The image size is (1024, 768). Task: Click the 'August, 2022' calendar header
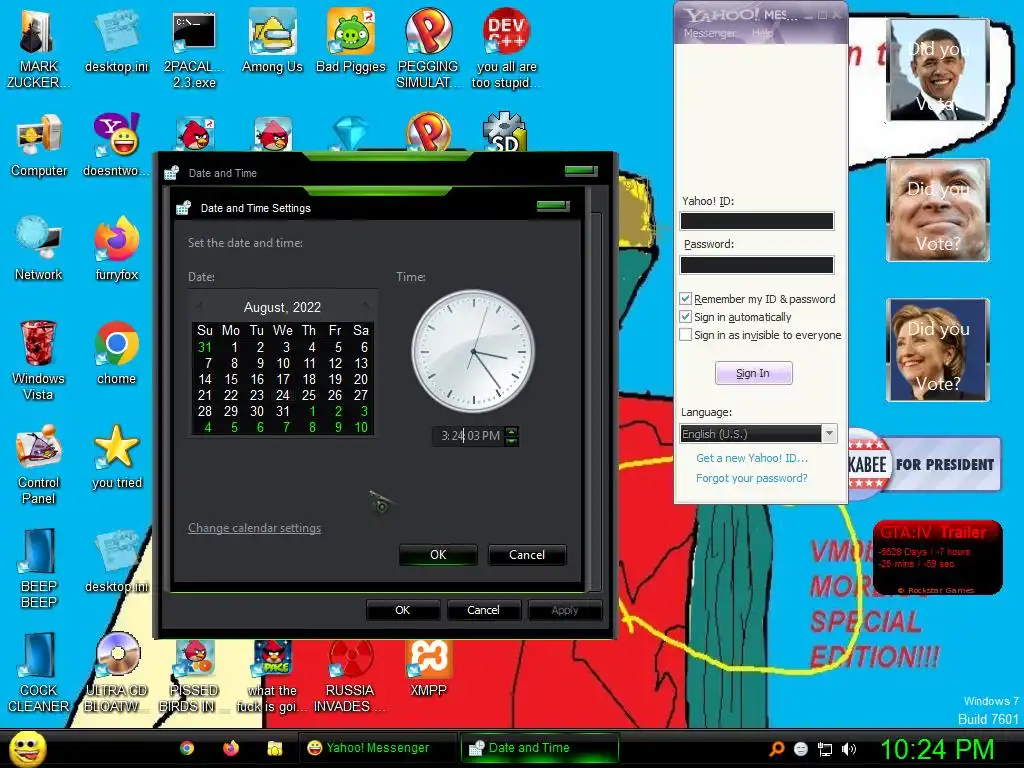[282, 307]
